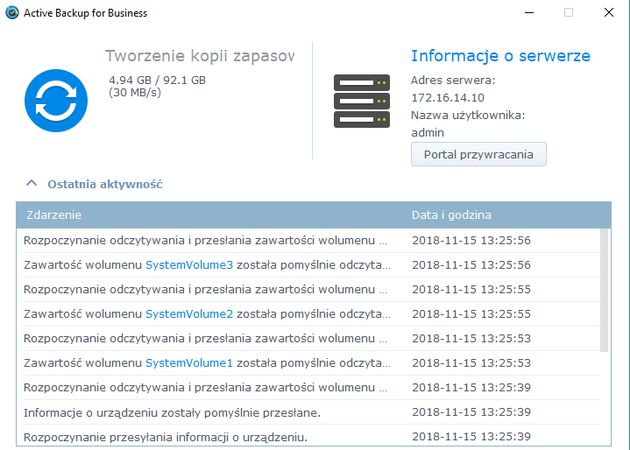Click the transfer speed (30 MB/s) text

135,92
